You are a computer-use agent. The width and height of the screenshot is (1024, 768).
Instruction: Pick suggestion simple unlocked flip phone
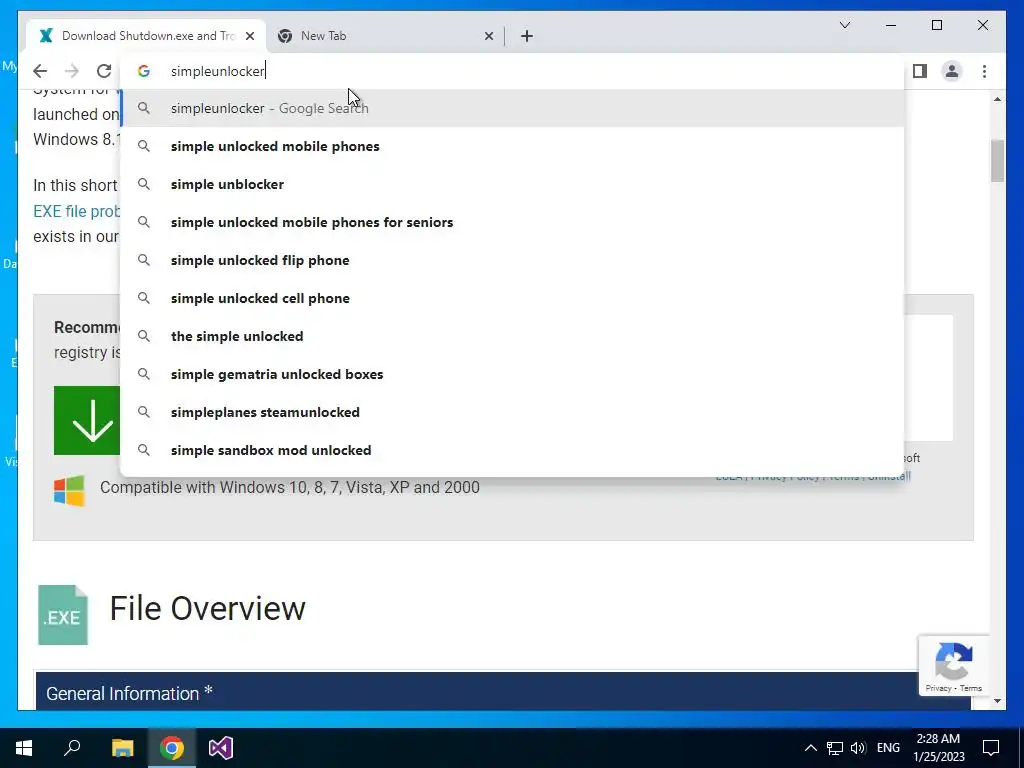(513, 260)
